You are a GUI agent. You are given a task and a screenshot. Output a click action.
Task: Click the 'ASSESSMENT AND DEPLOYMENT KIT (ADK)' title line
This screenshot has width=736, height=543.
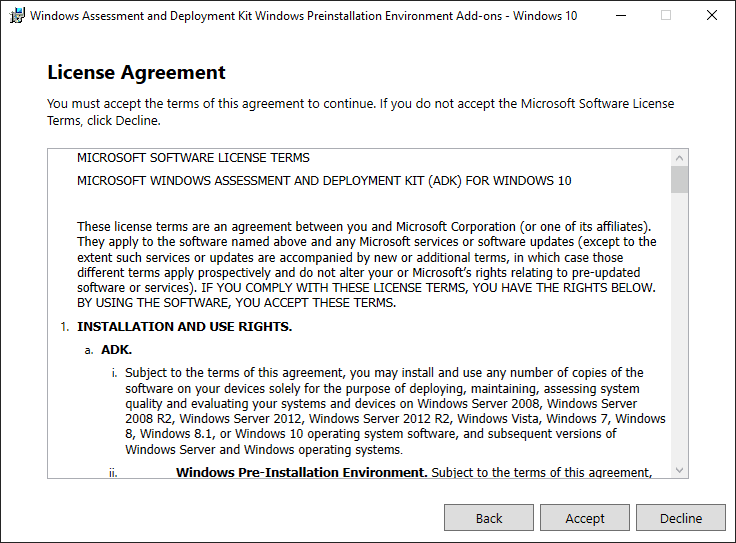tap(324, 181)
